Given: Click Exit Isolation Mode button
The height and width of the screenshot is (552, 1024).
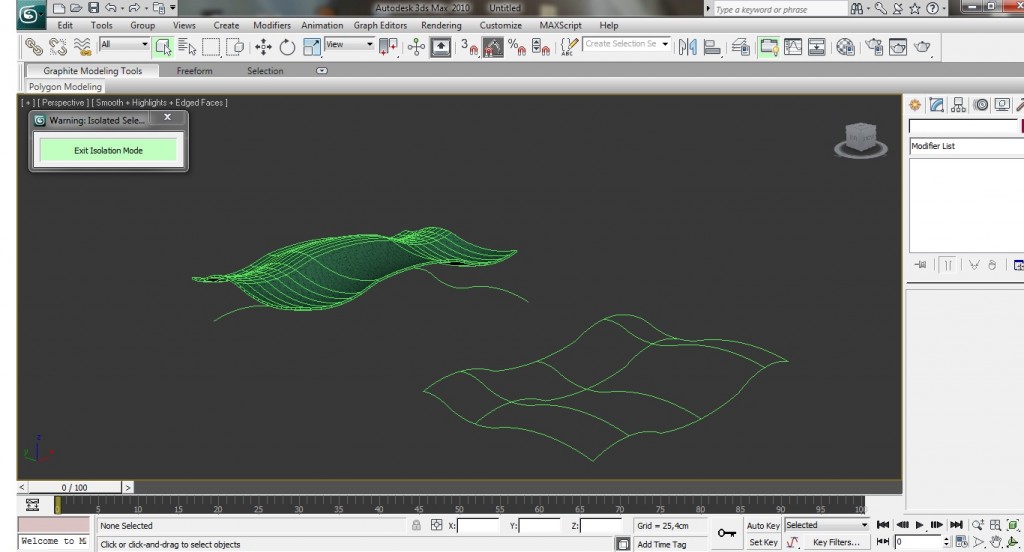Looking at the screenshot, I should pyautogui.click(x=108, y=150).
